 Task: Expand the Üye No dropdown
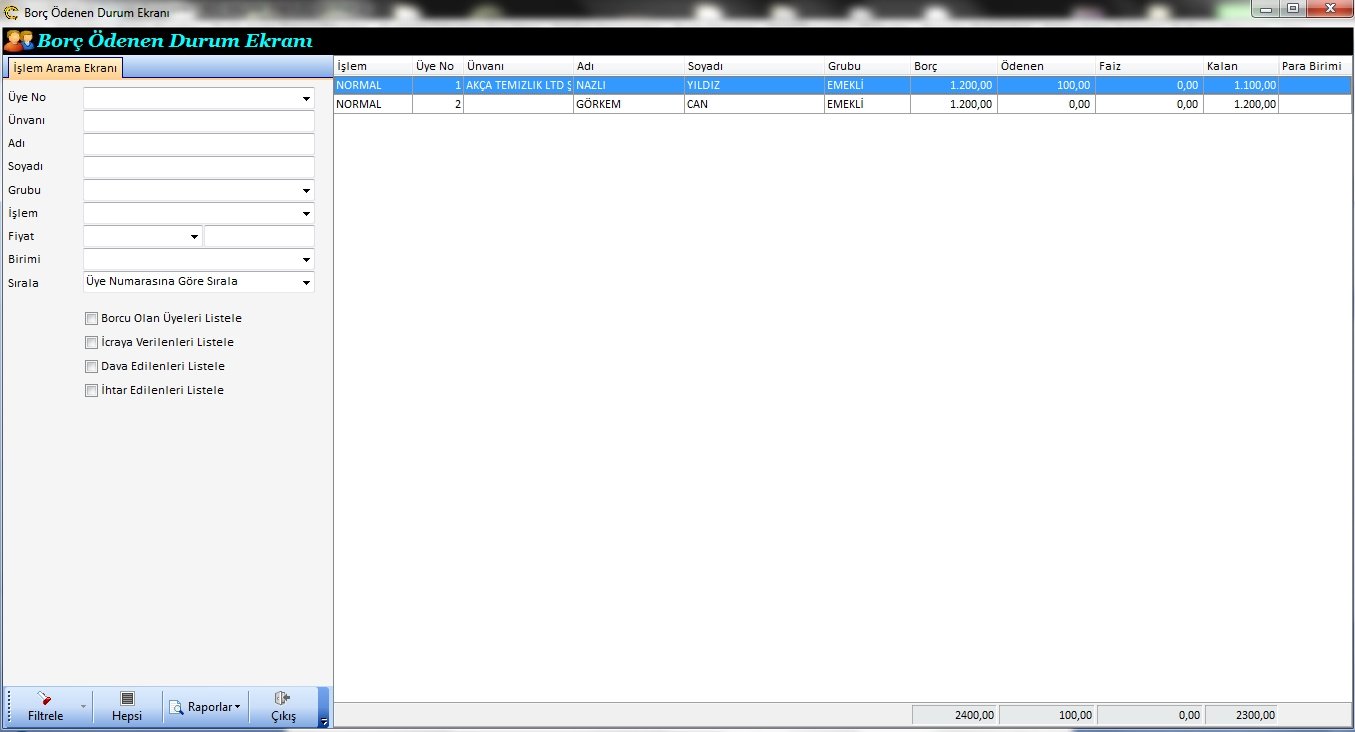[x=306, y=99]
